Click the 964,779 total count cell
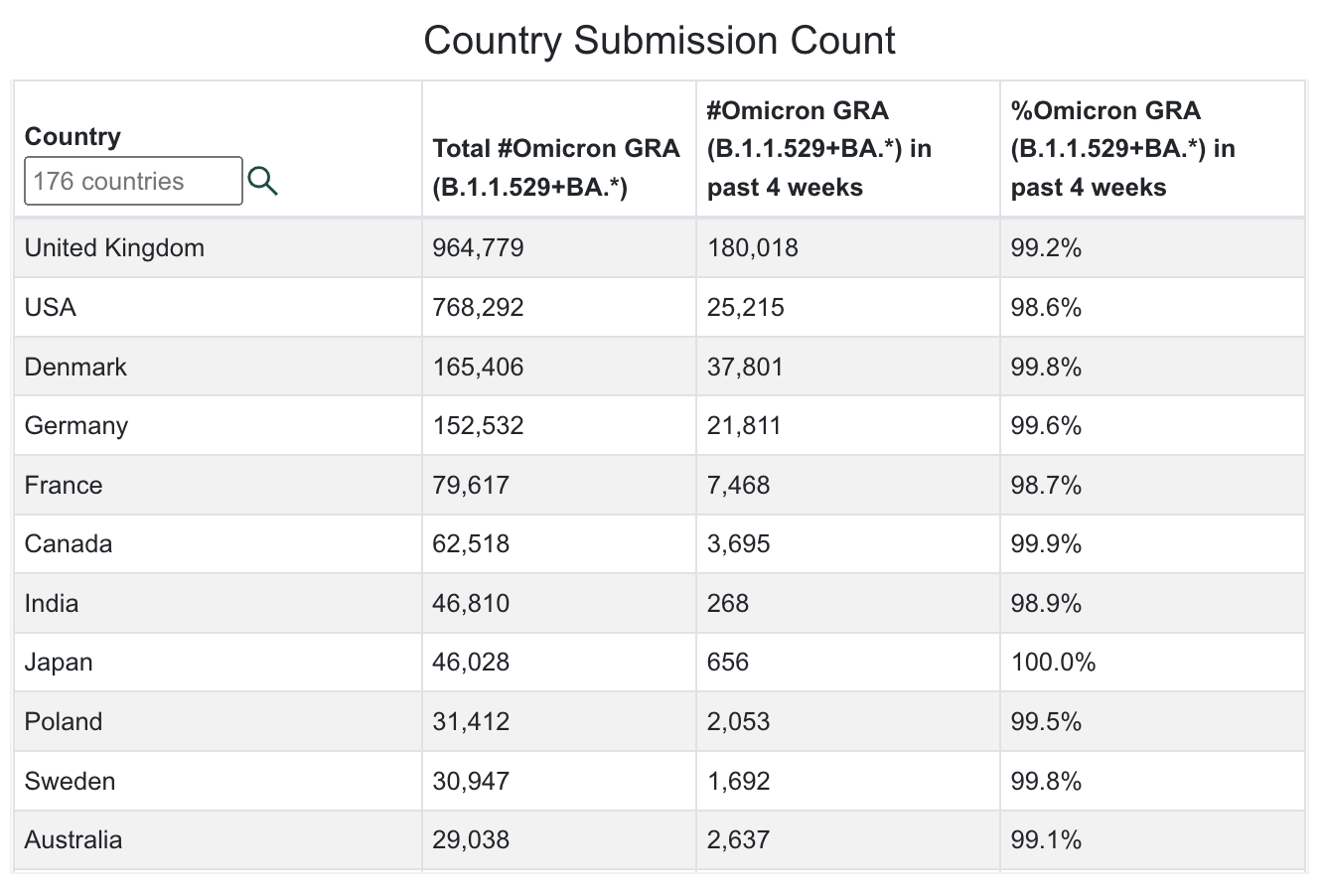1325x896 pixels. pyautogui.click(x=478, y=248)
